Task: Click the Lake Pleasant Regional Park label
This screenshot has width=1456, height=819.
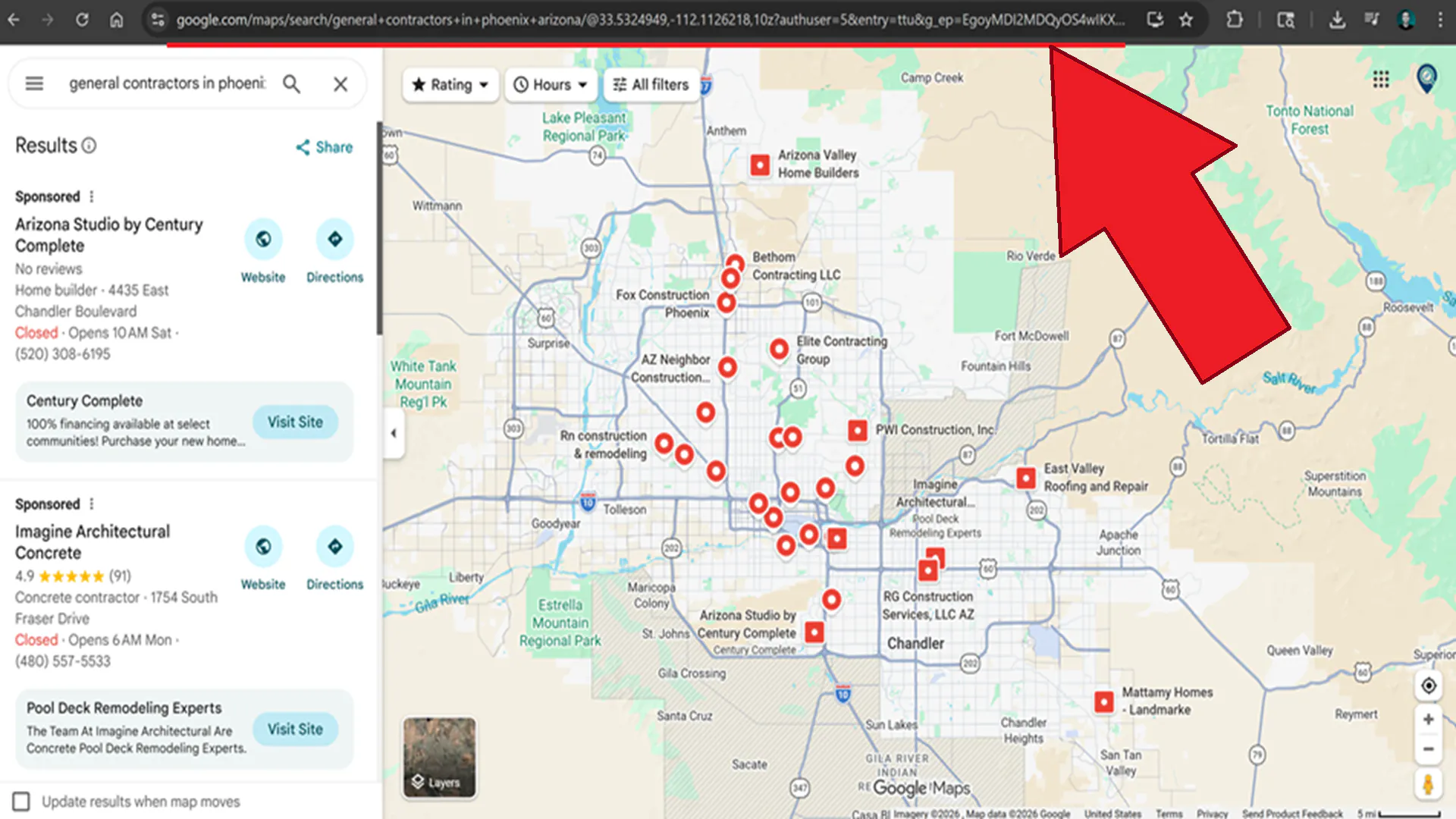Action: (584, 127)
